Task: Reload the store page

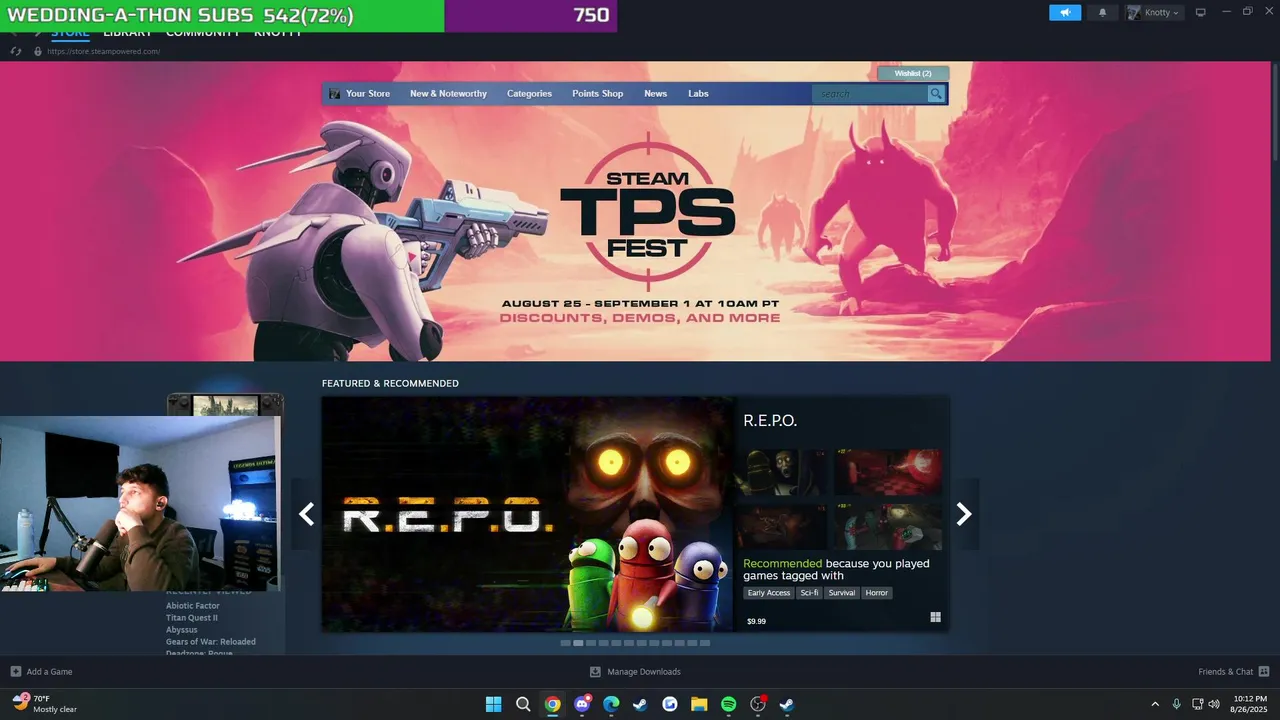Action: coord(16,51)
